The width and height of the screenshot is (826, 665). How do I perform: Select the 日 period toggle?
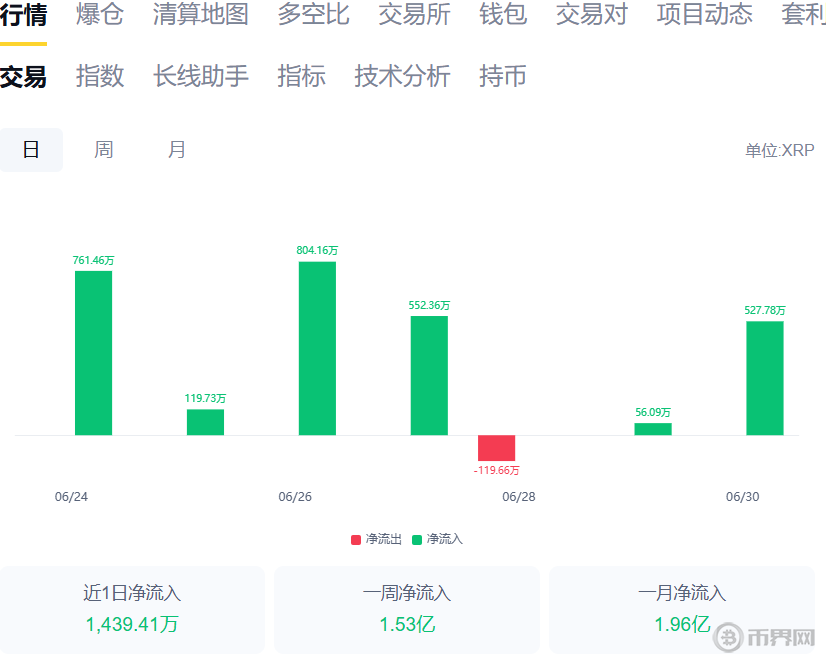click(31, 150)
